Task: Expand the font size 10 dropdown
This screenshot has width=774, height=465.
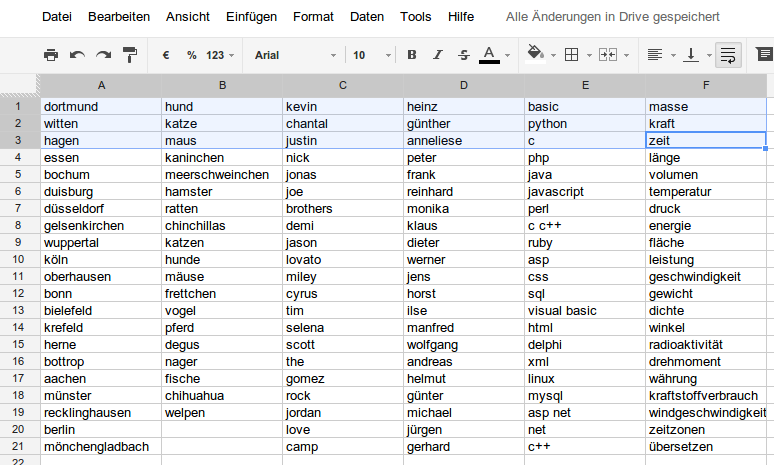Action: pos(367,55)
